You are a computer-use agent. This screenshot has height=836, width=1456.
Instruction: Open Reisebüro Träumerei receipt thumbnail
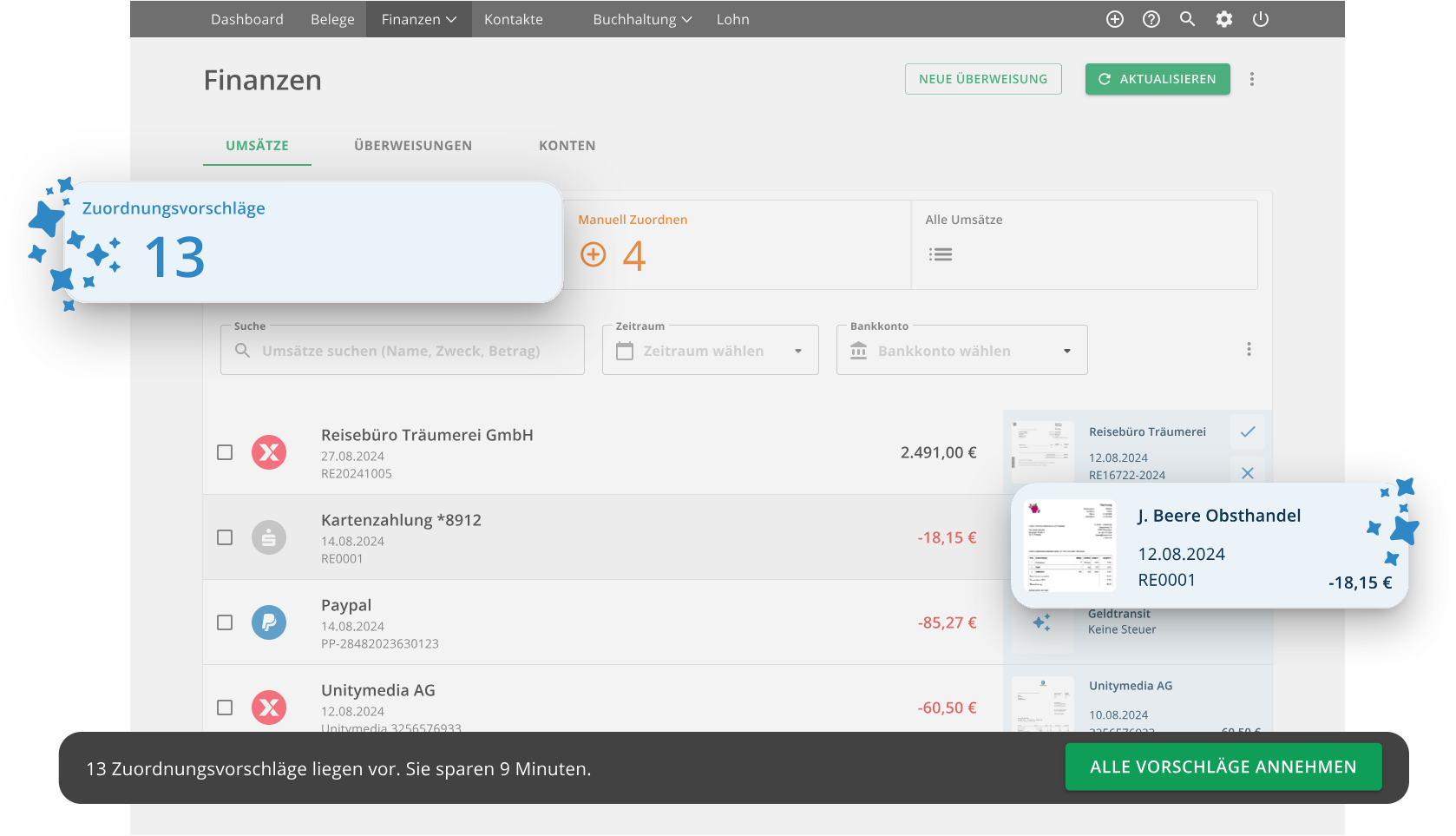[1042, 451]
